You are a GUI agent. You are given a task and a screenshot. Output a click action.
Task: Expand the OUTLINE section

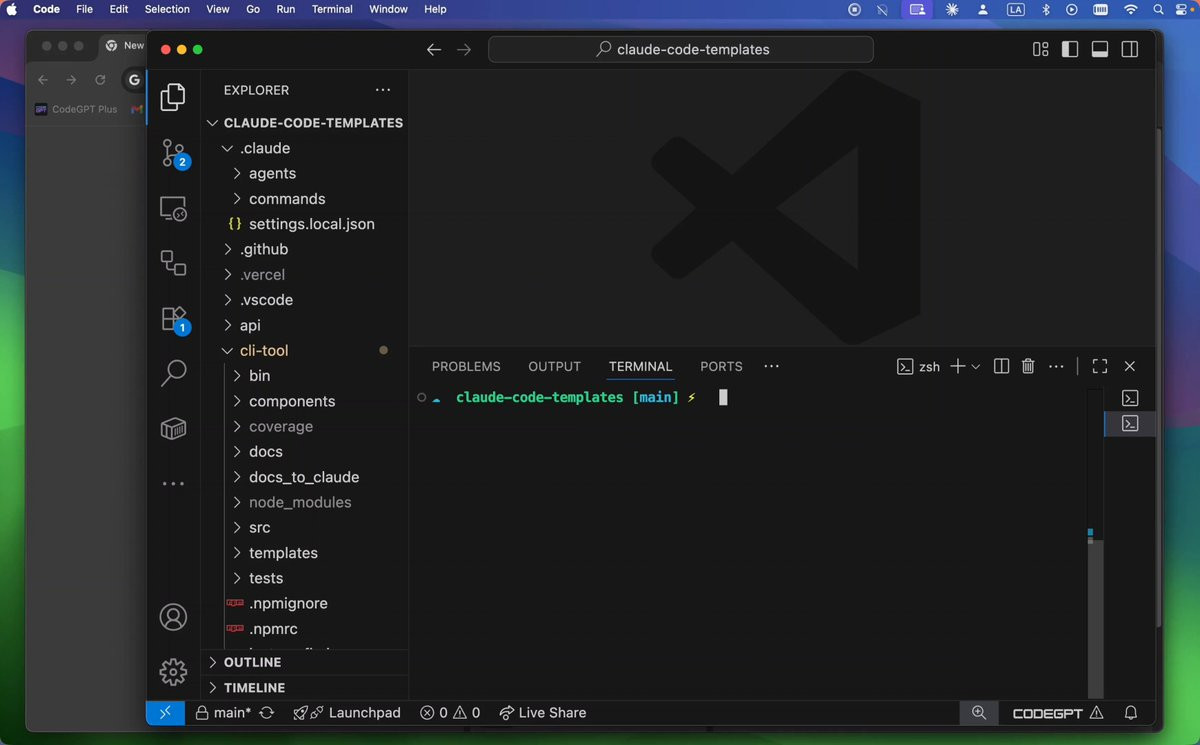pyautogui.click(x=305, y=662)
